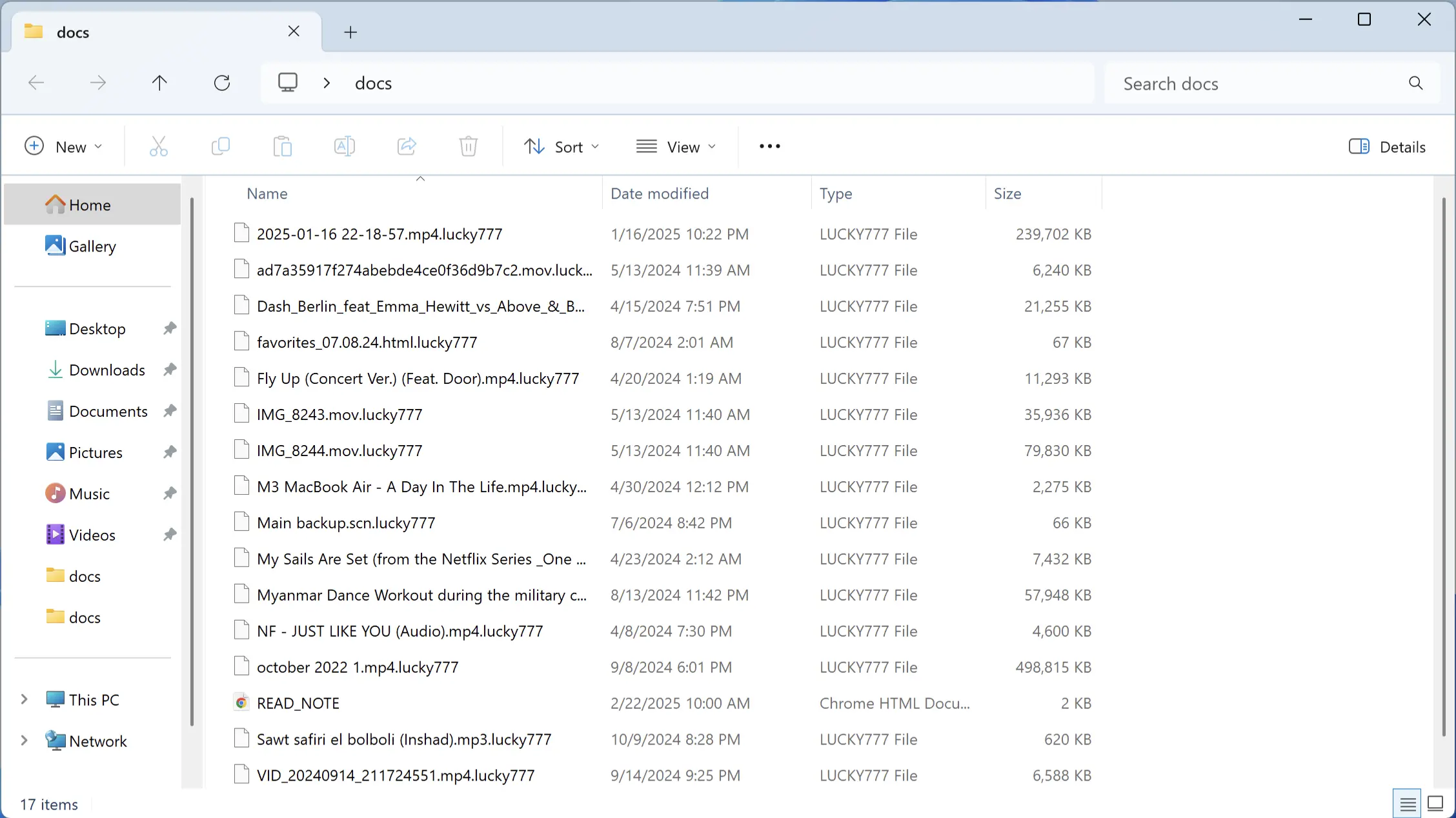This screenshot has height=818, width=1456.
Task: Copy using the toolbar copy icon
Action: [x=220, y=146]
